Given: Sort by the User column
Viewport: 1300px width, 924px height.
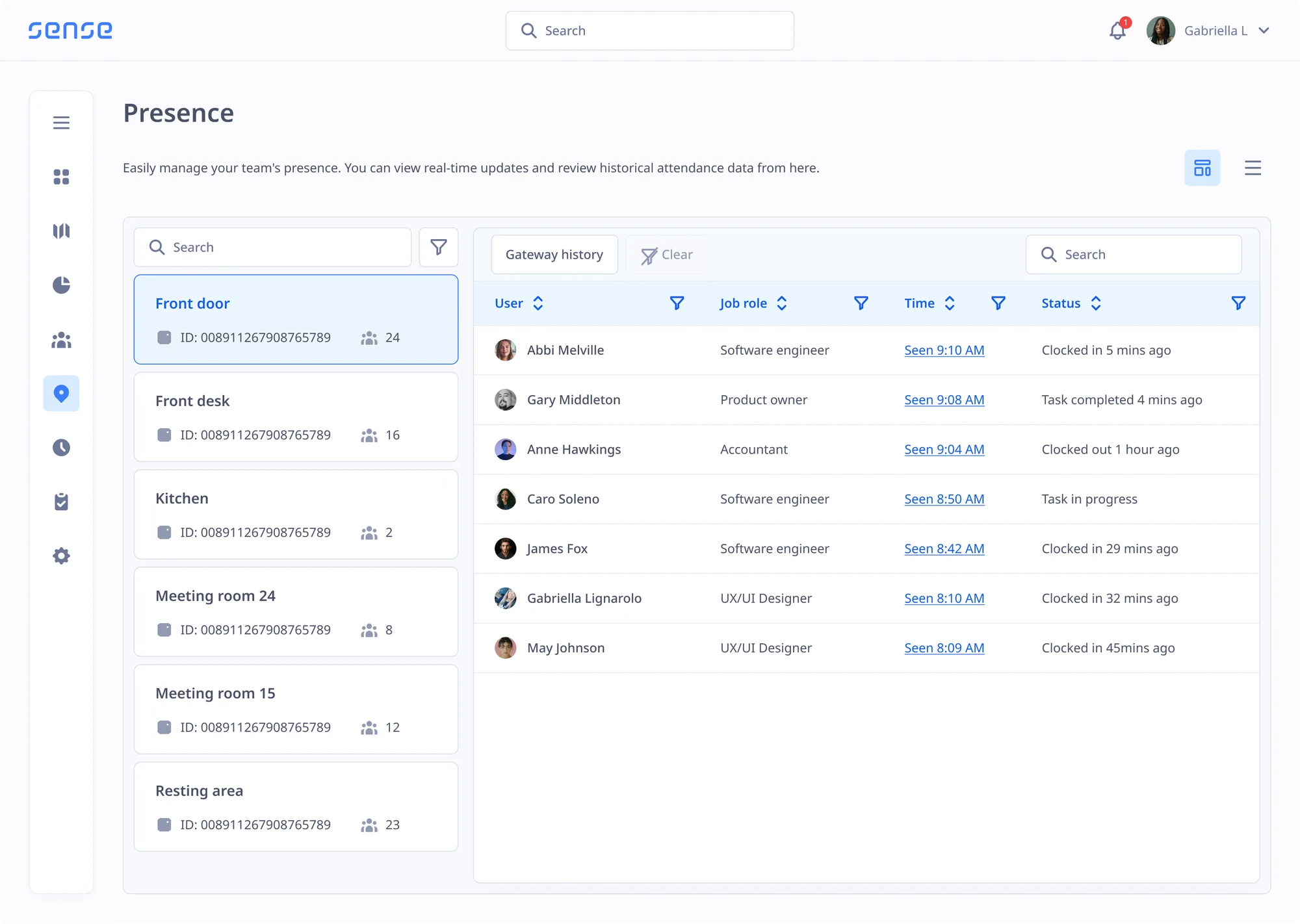Looking at the screenshot, I should coord(538,303).
